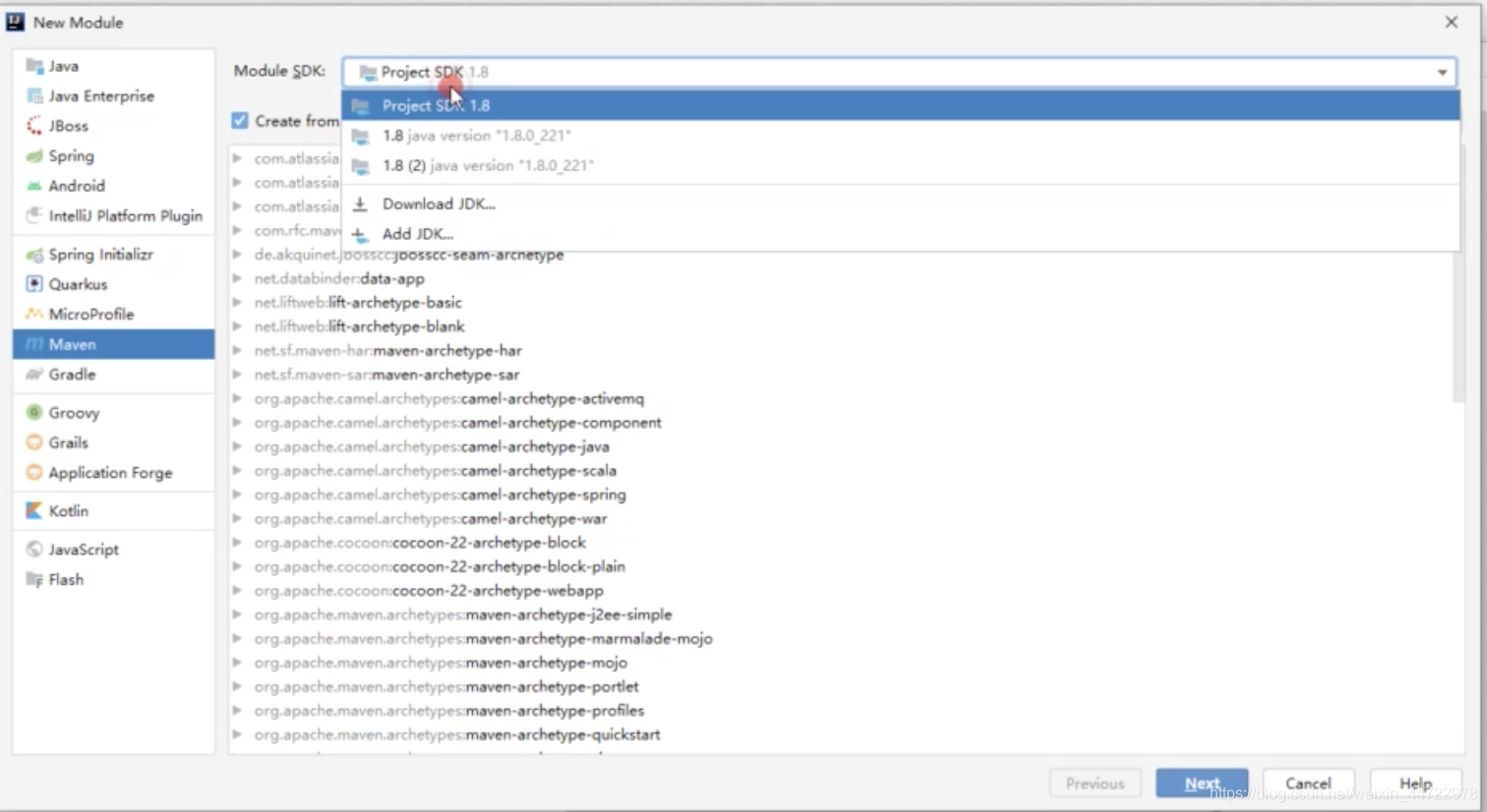Screen dimensions: 1487x812
Task: Choose 1.8 (2) java version option
Action: click(x=900, y=165)
